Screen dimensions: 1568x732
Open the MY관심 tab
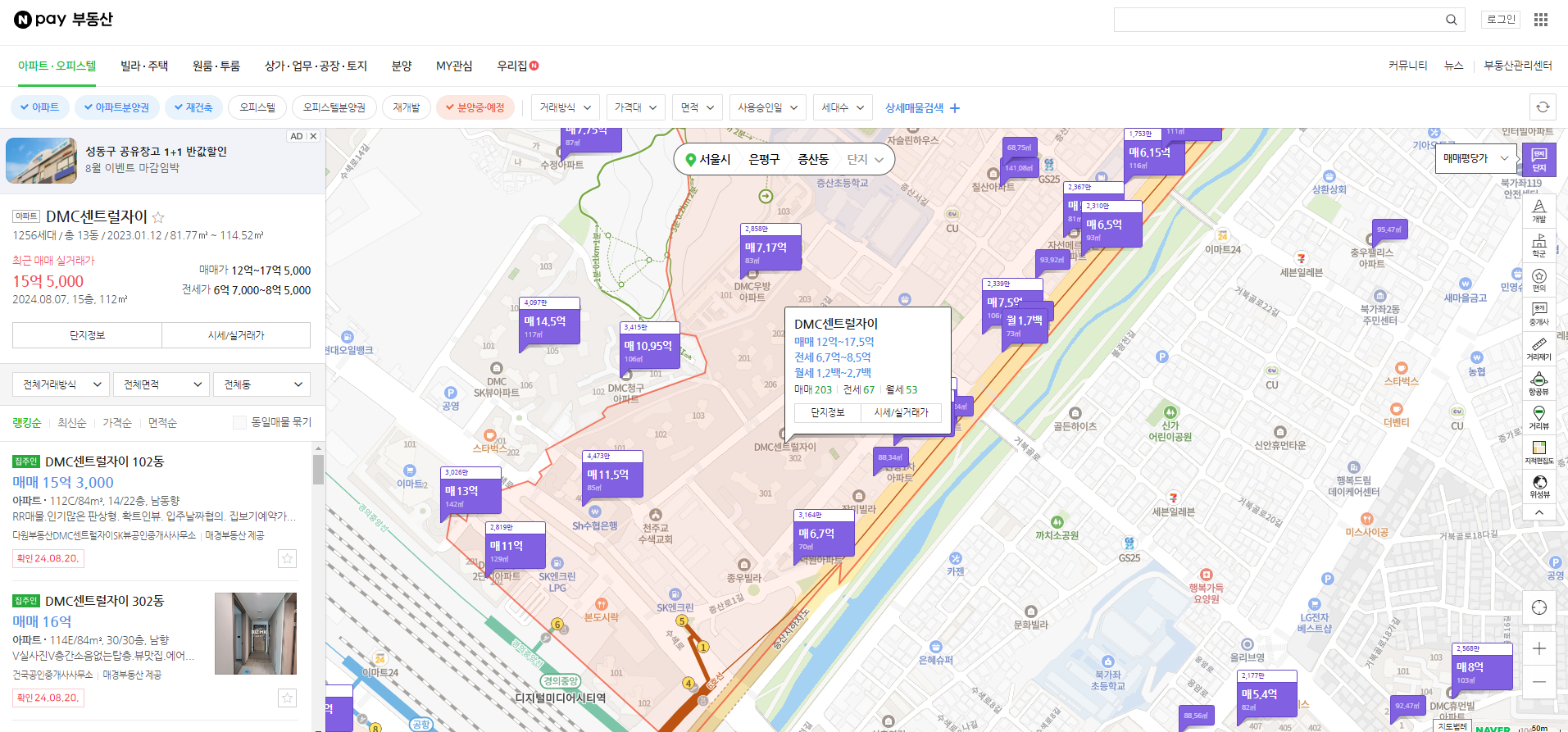pos(454,66)
